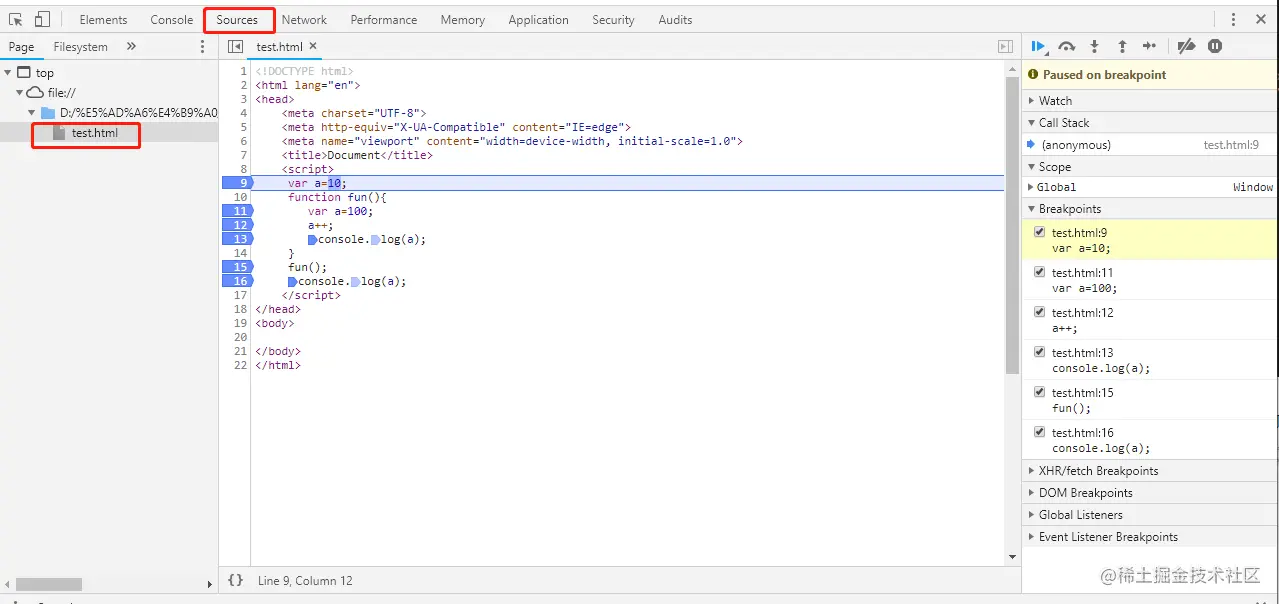Click the code editor vertical scrollbar
The width and height of the screenshot is (1279, 604).
point(1012,225)
